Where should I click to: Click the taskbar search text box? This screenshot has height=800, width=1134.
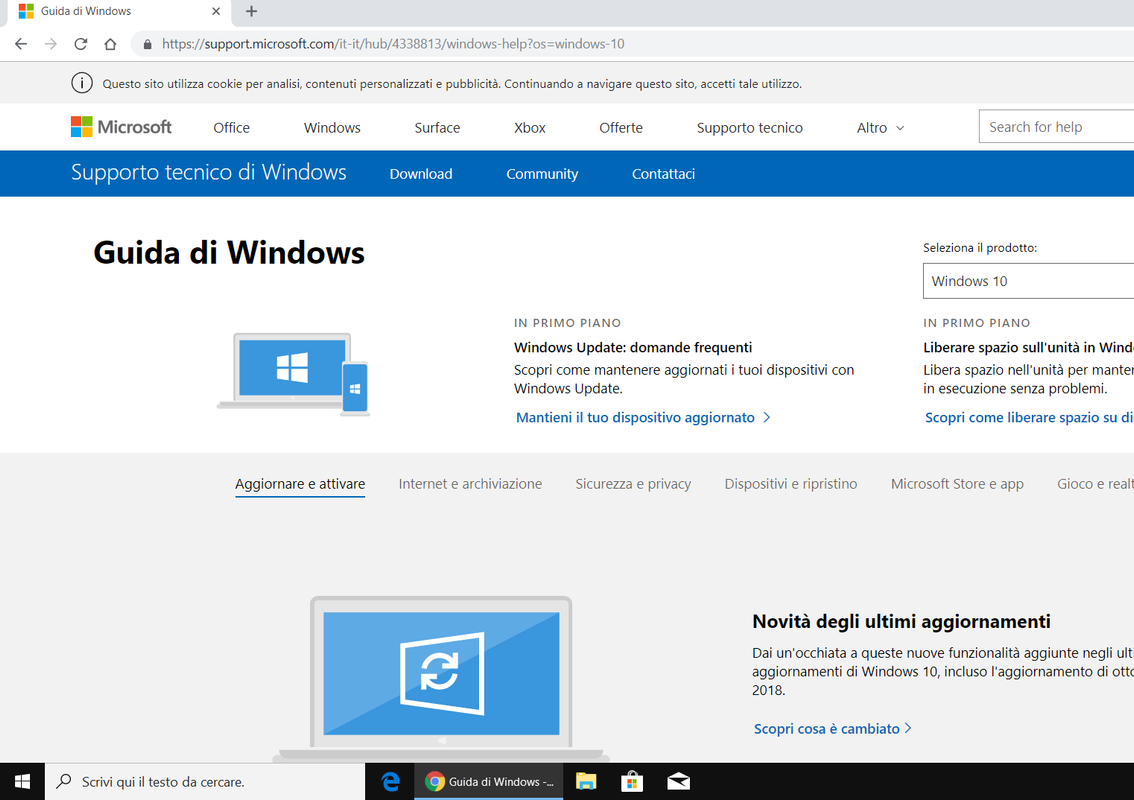[x=205, y=781]
